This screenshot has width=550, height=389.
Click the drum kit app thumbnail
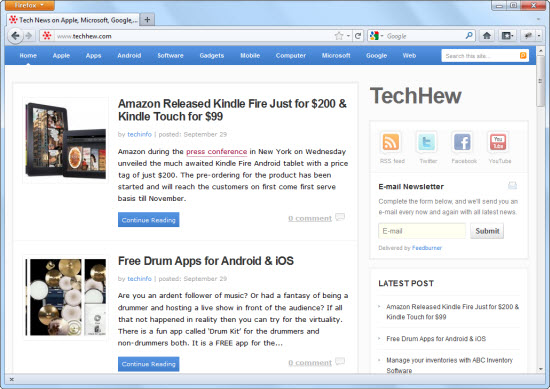point(66,297)
